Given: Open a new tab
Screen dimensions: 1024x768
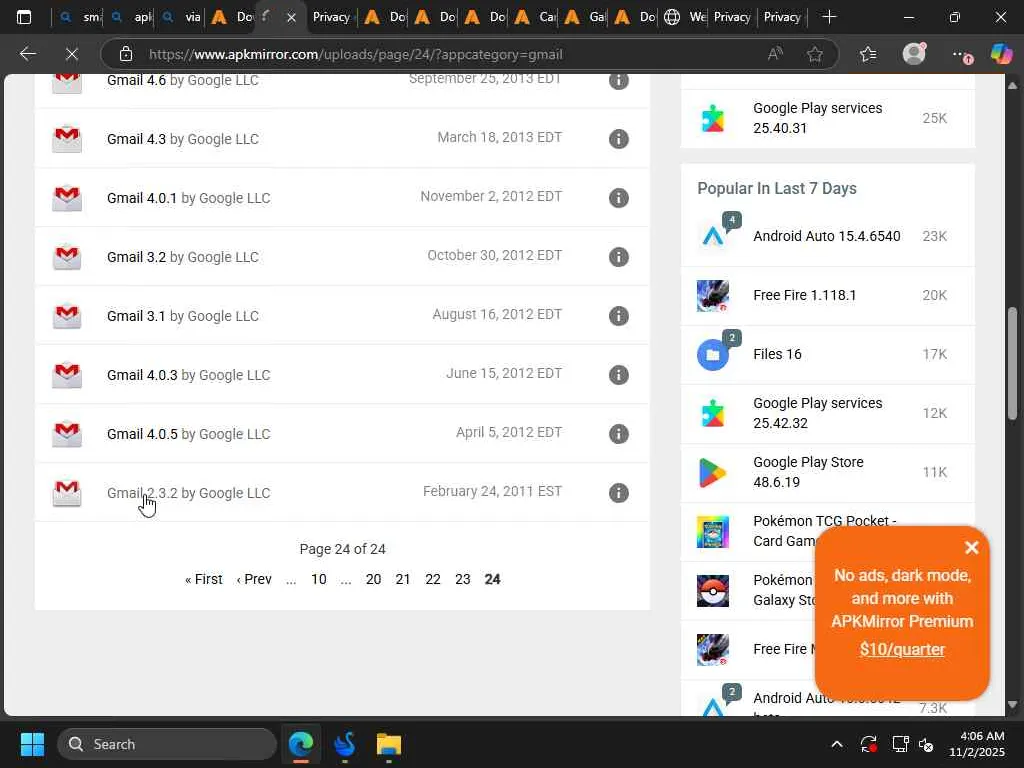Looking at the screenshot, I should [829, 17].
